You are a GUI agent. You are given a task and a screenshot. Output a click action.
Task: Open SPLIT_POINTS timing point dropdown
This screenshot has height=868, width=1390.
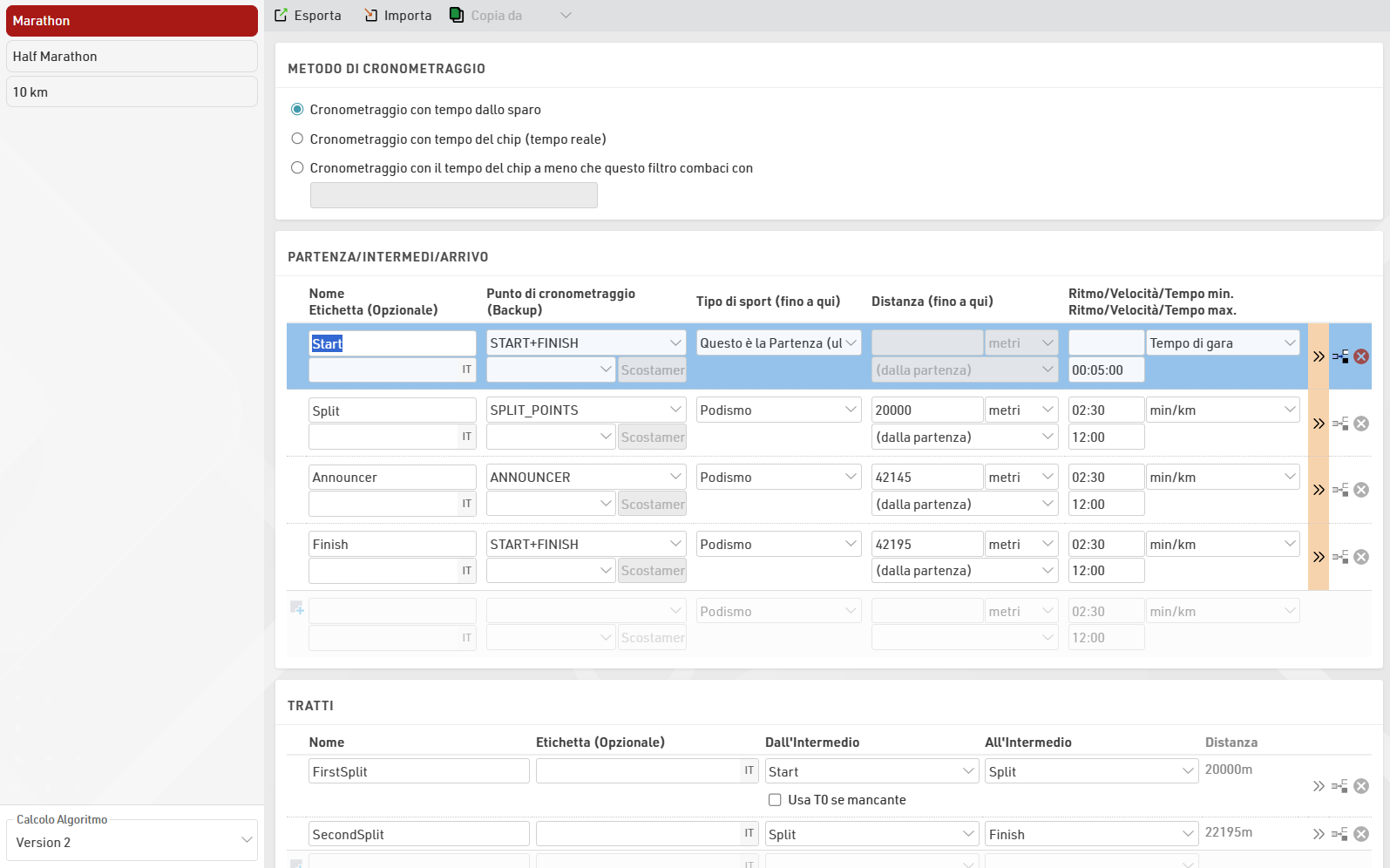(586, 410)
